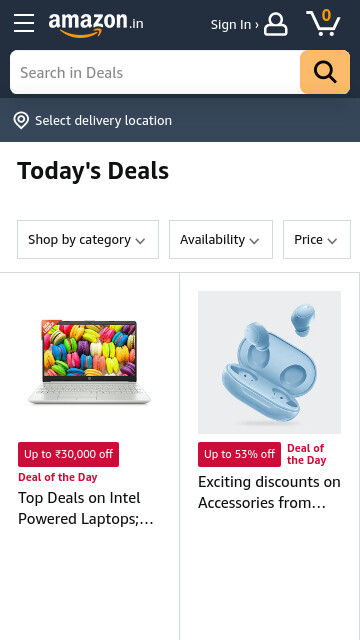Click the delivery location pin icon
This screenshot has width=360, height=640.
[21, 121]
